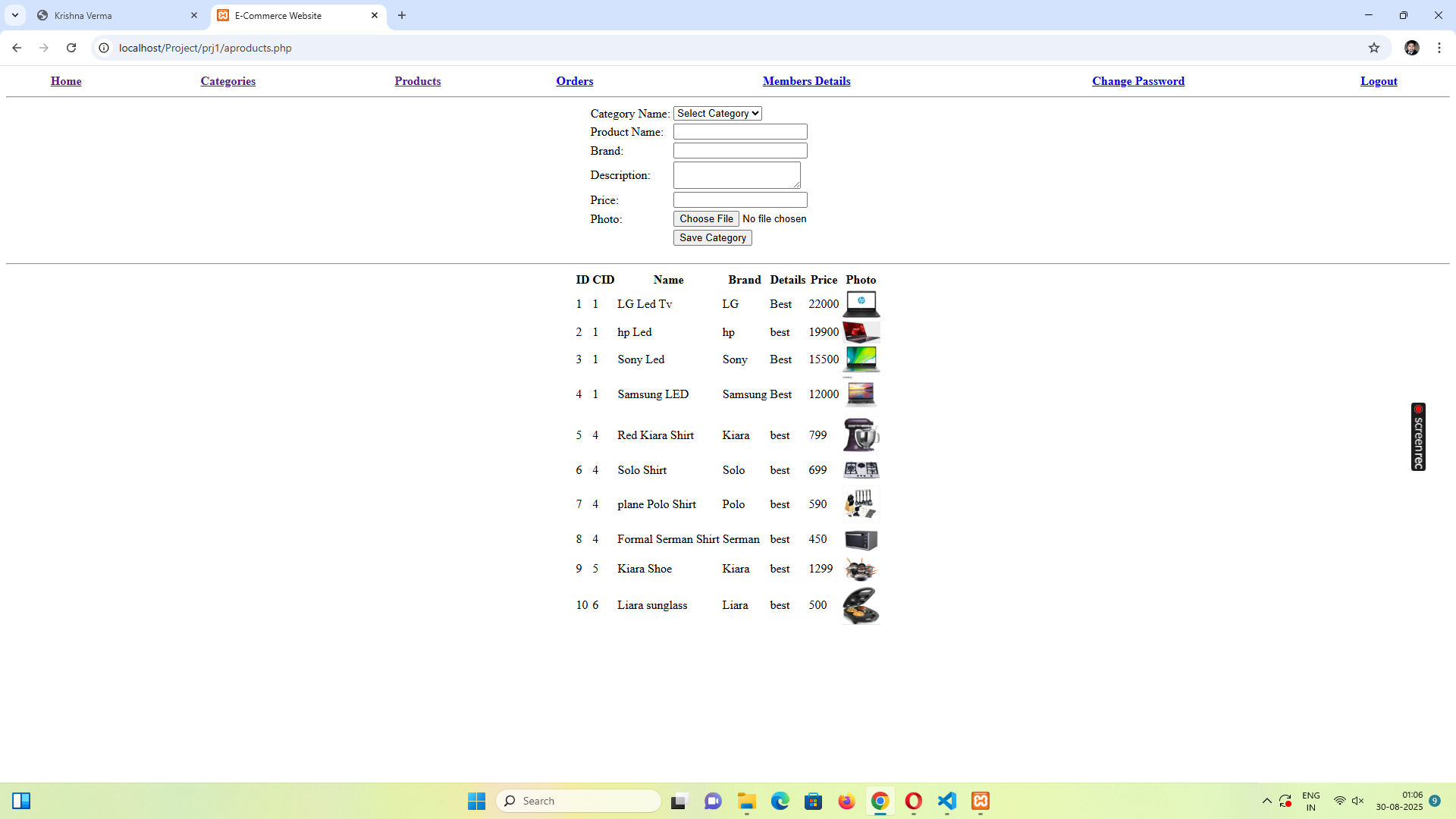Launch Microsoft Edge from taskbar
Screen dimensions: 1456x819
point(780,801)
